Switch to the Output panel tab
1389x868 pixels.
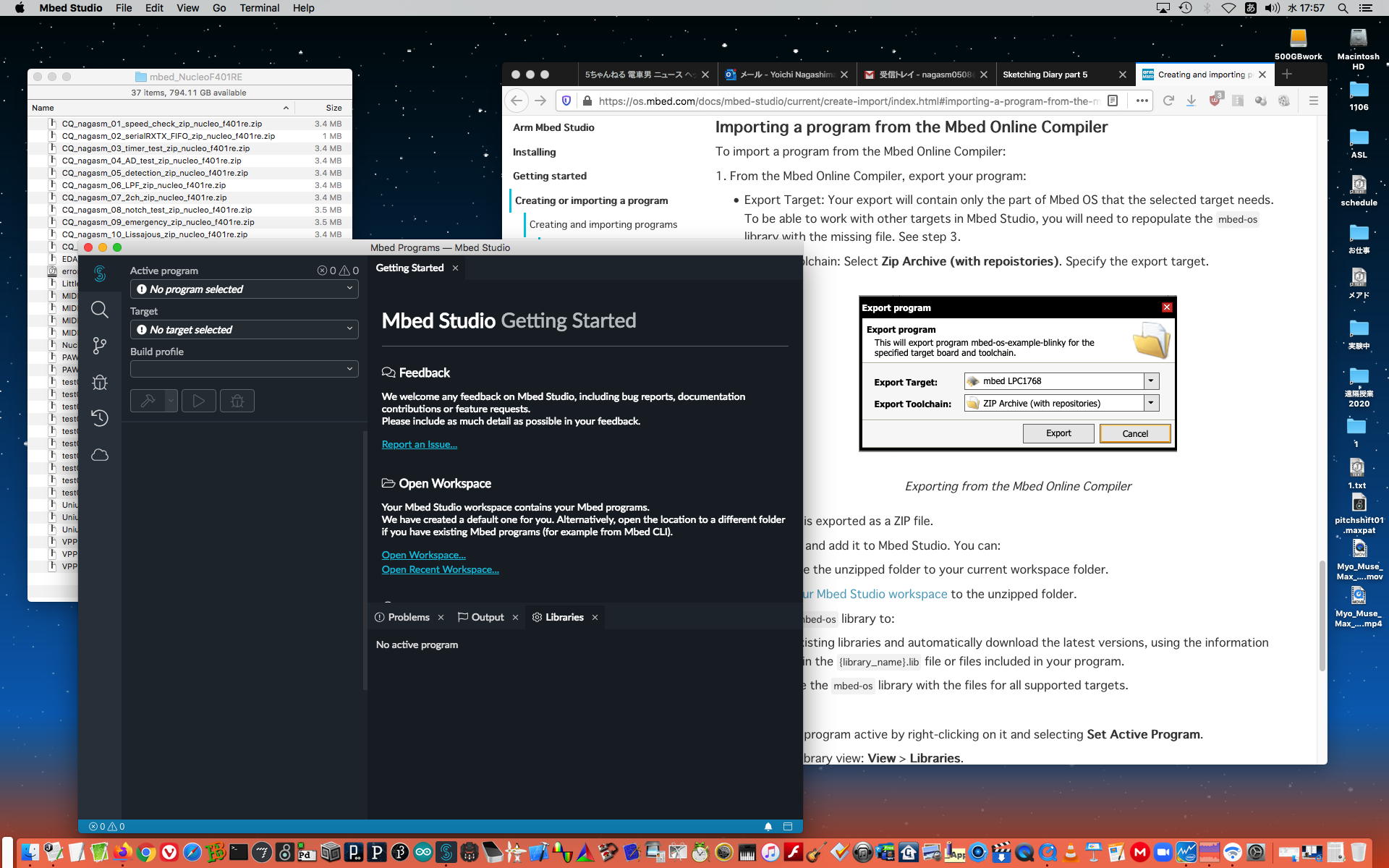[x=487, y=617]
